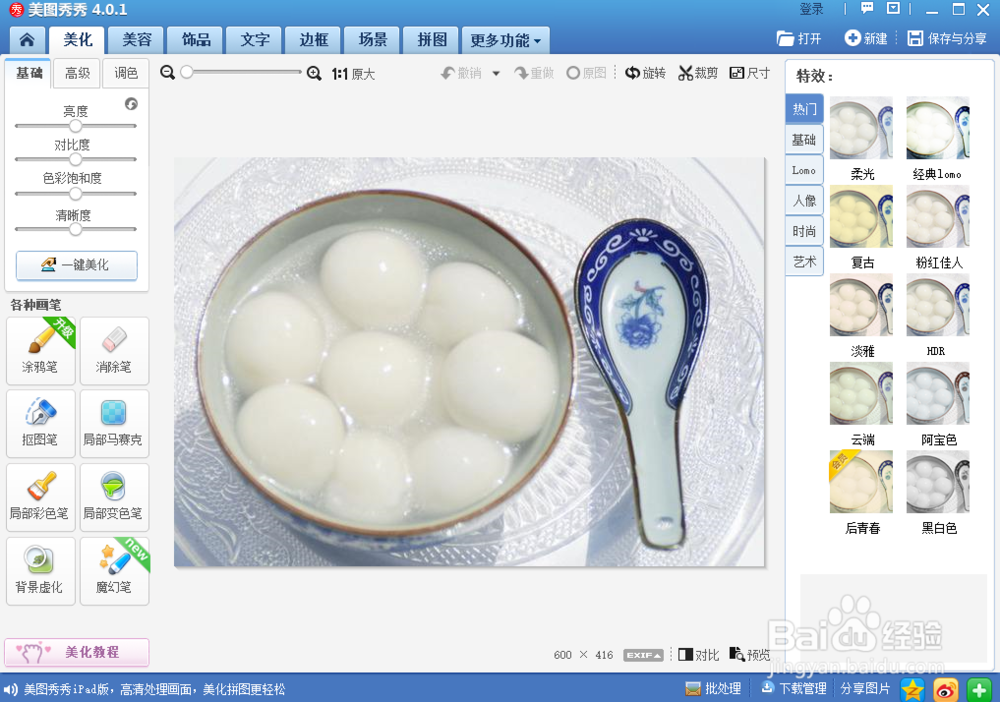Switch to the 拼图 collage tab
Image resolution: width=1000 pixels, height=702 pixels.
coord(432,40)
